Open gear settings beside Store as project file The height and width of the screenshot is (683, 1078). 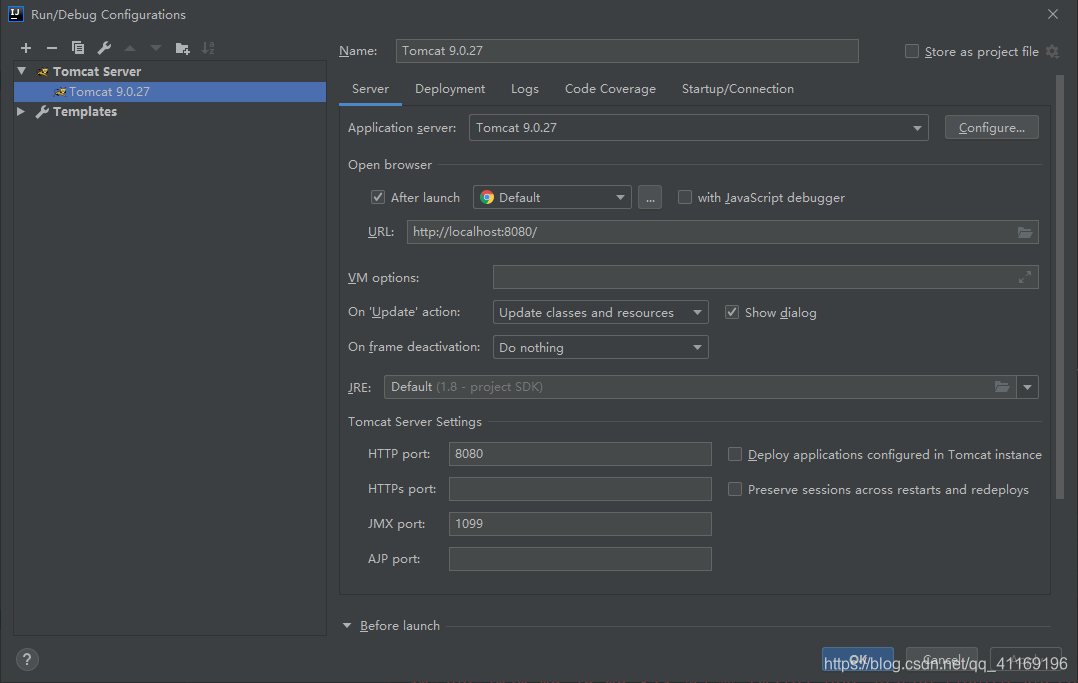pos(1053,52)
